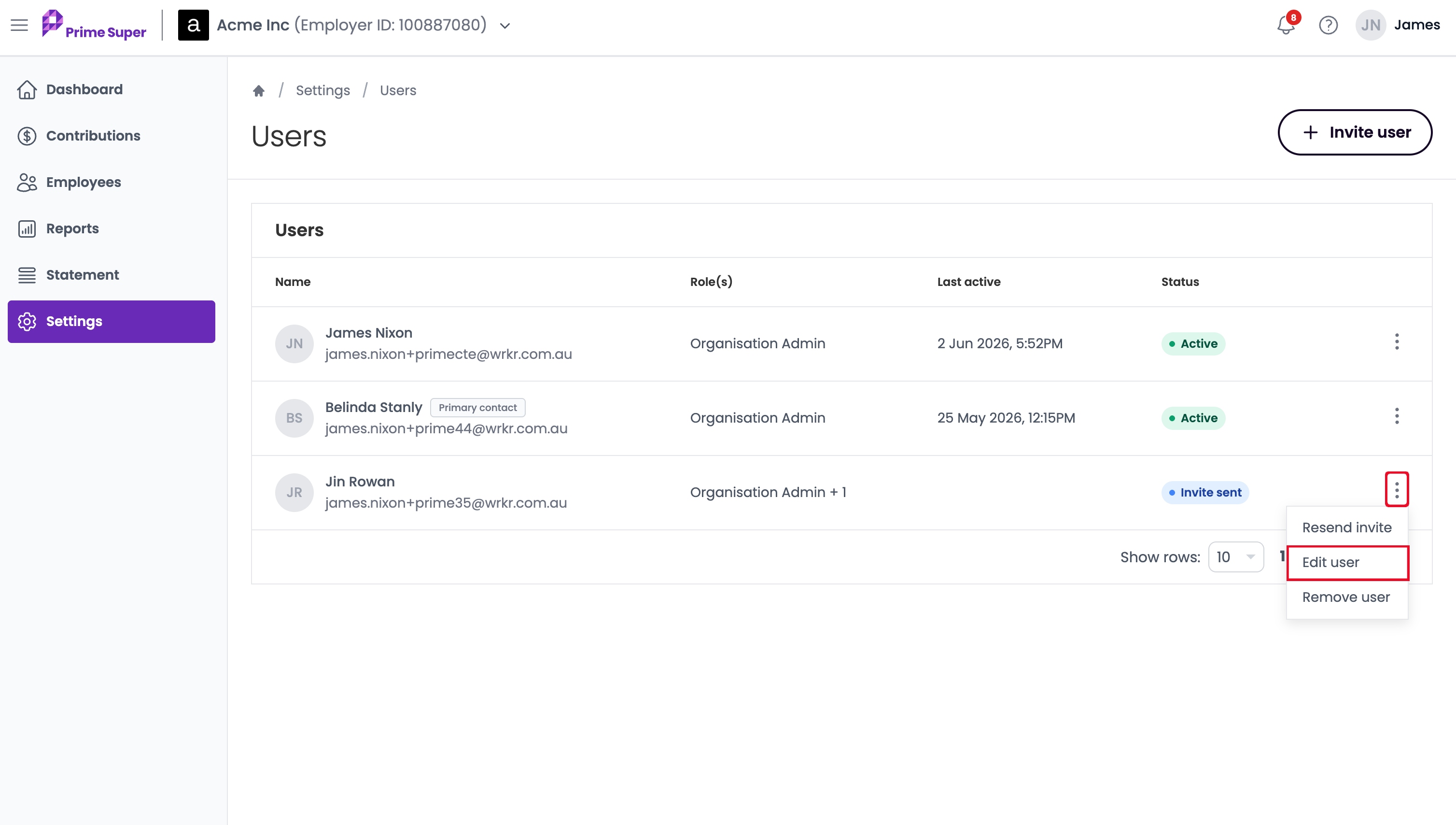
Task: Click the JN avatar in James Nixon row
Action: (294, 344)
